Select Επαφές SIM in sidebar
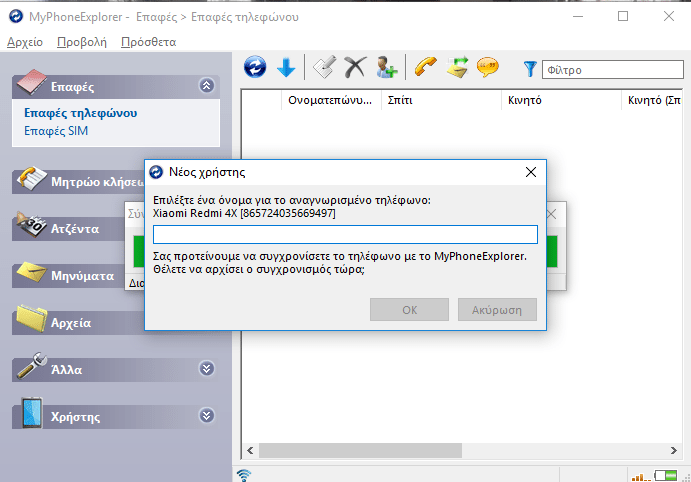The width and height of the screenshot is (691, 482). pyautogui.click(x=56, y=131)
